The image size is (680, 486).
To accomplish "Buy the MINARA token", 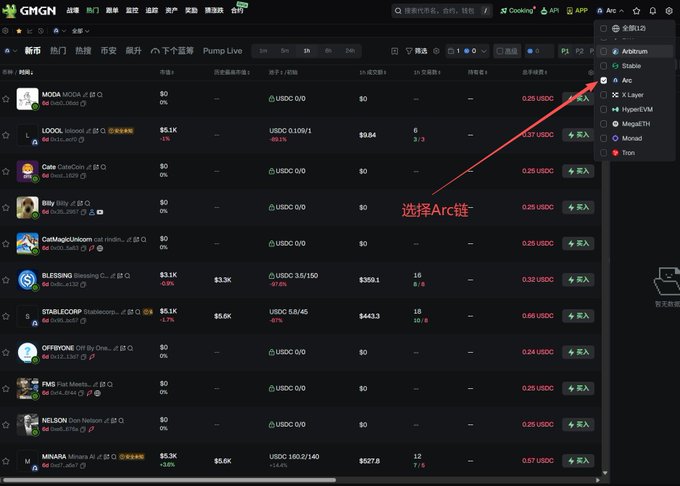I will tap(578, 461).
